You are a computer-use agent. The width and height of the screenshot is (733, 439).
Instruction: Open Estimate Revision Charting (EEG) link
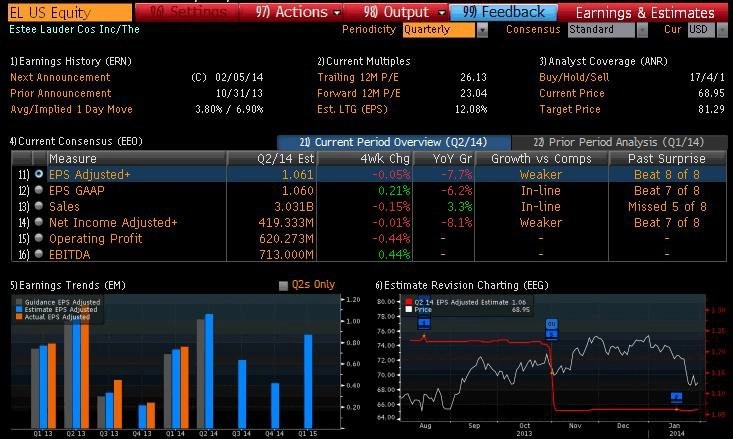point(462,285)
